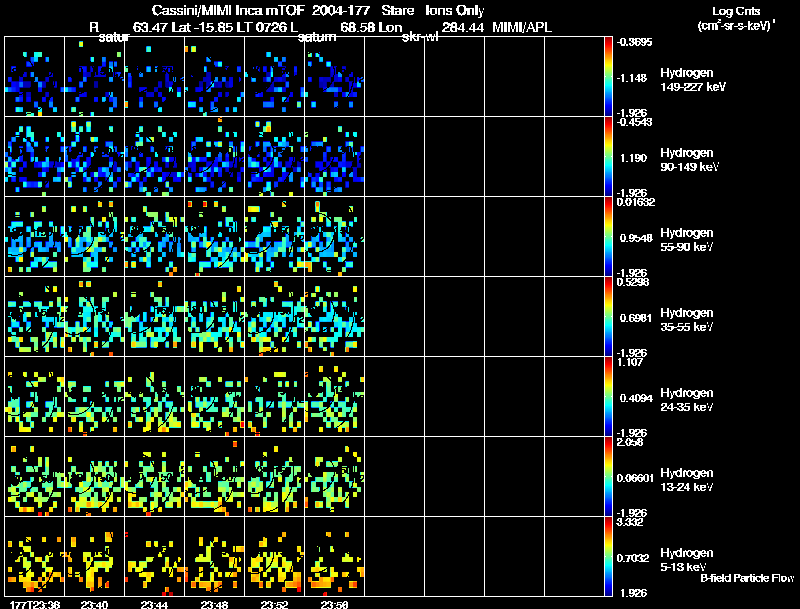Click the '0.9548' color scale value
The width and height of the screenshot is (800, 609).
click(636, 238)
